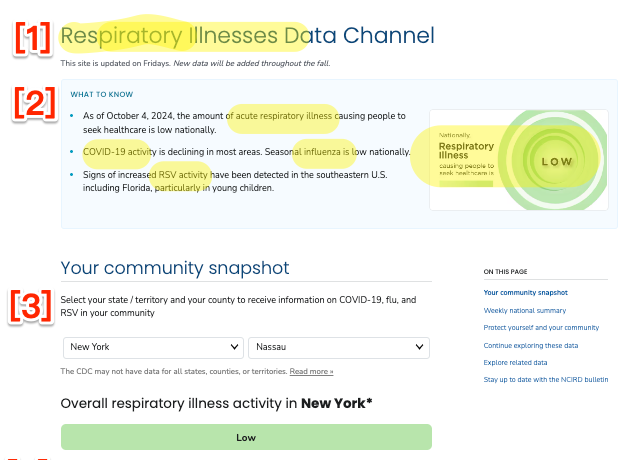The height and width of the screenshot is (460, 623).
Task: Open Protect yourself and your community link
Action: (541, 328)
